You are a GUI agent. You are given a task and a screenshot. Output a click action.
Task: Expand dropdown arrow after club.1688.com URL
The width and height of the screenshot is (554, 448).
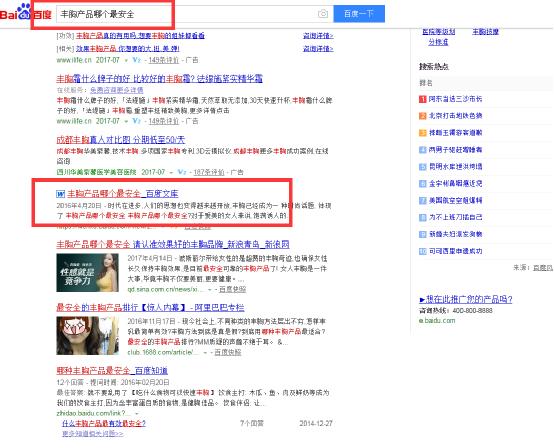(x=205, y=353)
